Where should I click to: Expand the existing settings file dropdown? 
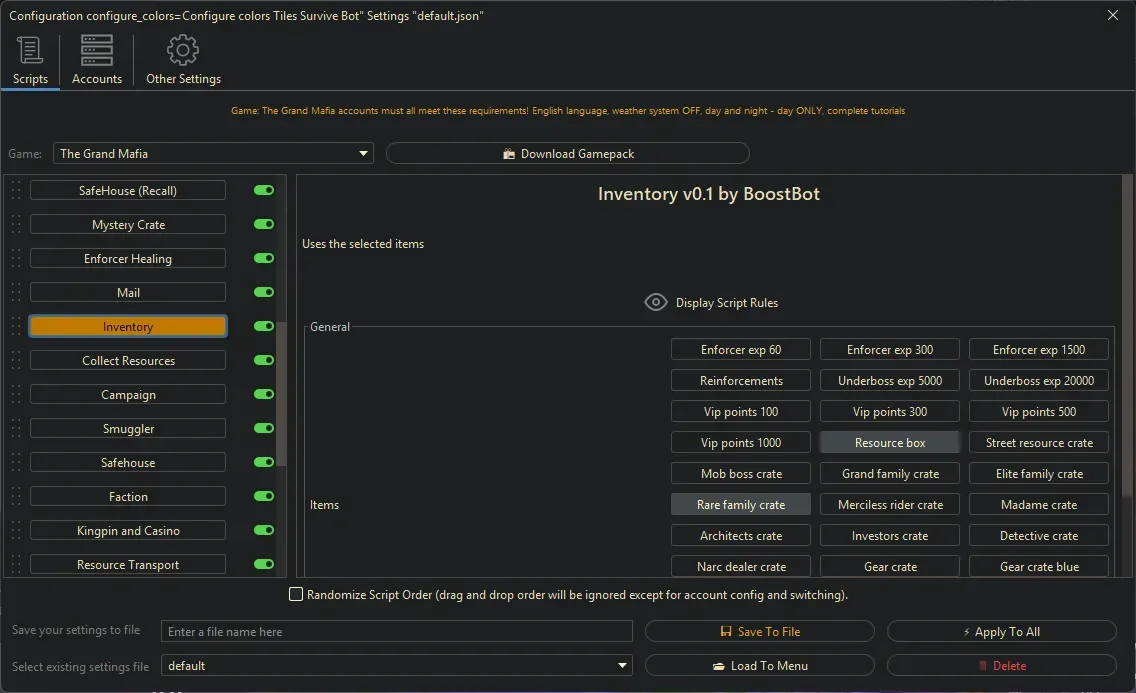pyautogui.click(x=396, y=665)
